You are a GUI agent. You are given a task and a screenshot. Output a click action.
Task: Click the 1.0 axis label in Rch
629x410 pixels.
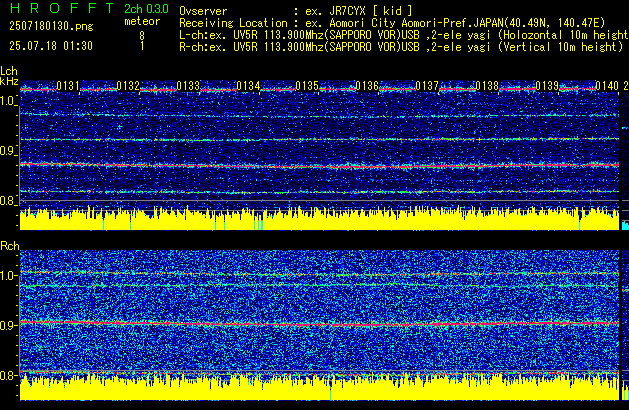[x=7, y=276]
